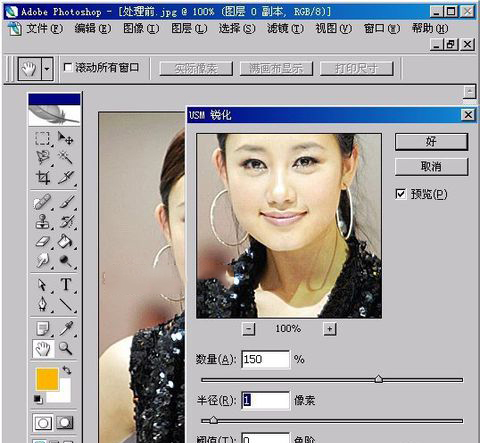
Task: Enable the 滚动所有窗口 checkbox
Action: click(x=68, y=67)
